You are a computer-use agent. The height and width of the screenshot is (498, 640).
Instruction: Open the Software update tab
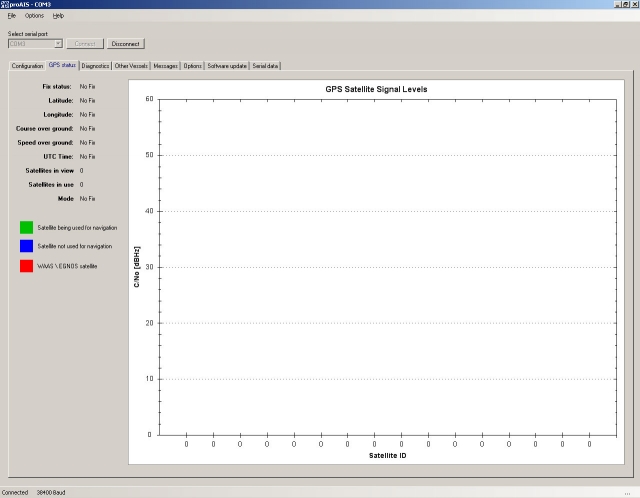click(x=227, y=66)
